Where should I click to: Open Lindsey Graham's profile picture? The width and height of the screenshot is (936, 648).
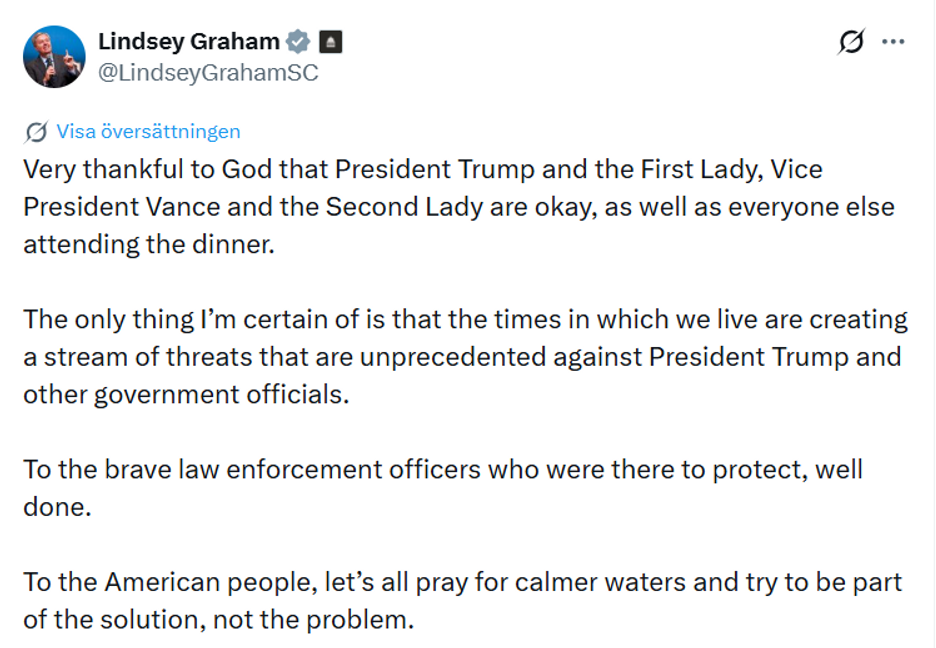[x=54, y=57]
